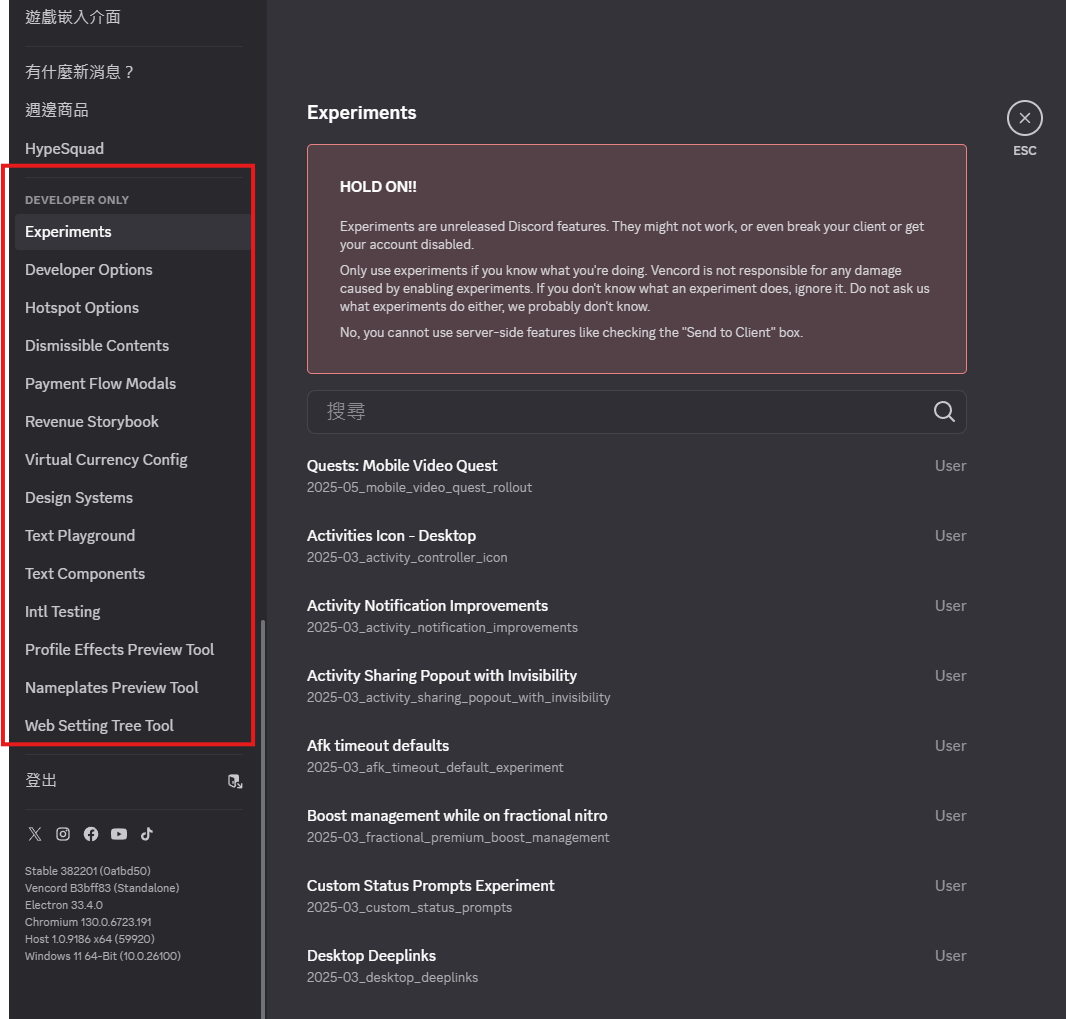This screenshot has width=1066, height=1019.
Task: Open the Instagram social link icon
Action: coord(63,834)
